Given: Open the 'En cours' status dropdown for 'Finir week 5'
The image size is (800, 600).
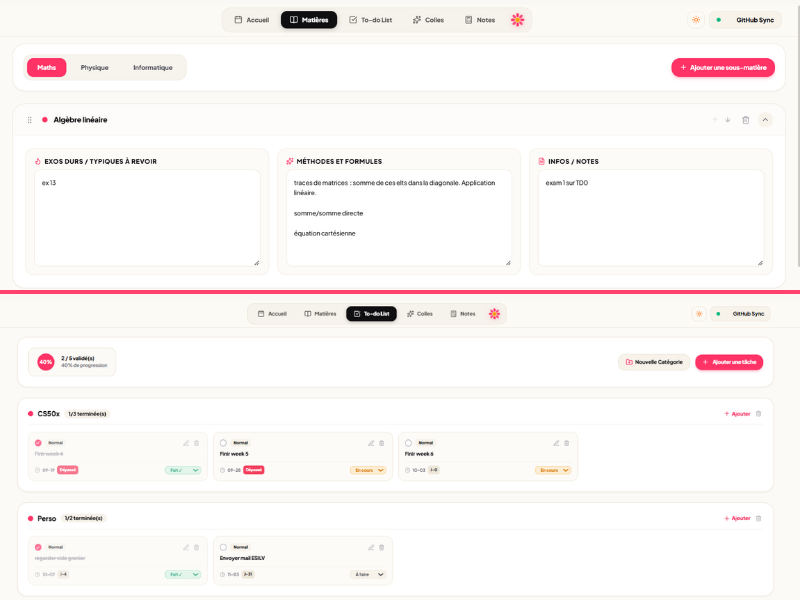Looking at the screenshot, I should pyautogui.click(x=368, y=470).
